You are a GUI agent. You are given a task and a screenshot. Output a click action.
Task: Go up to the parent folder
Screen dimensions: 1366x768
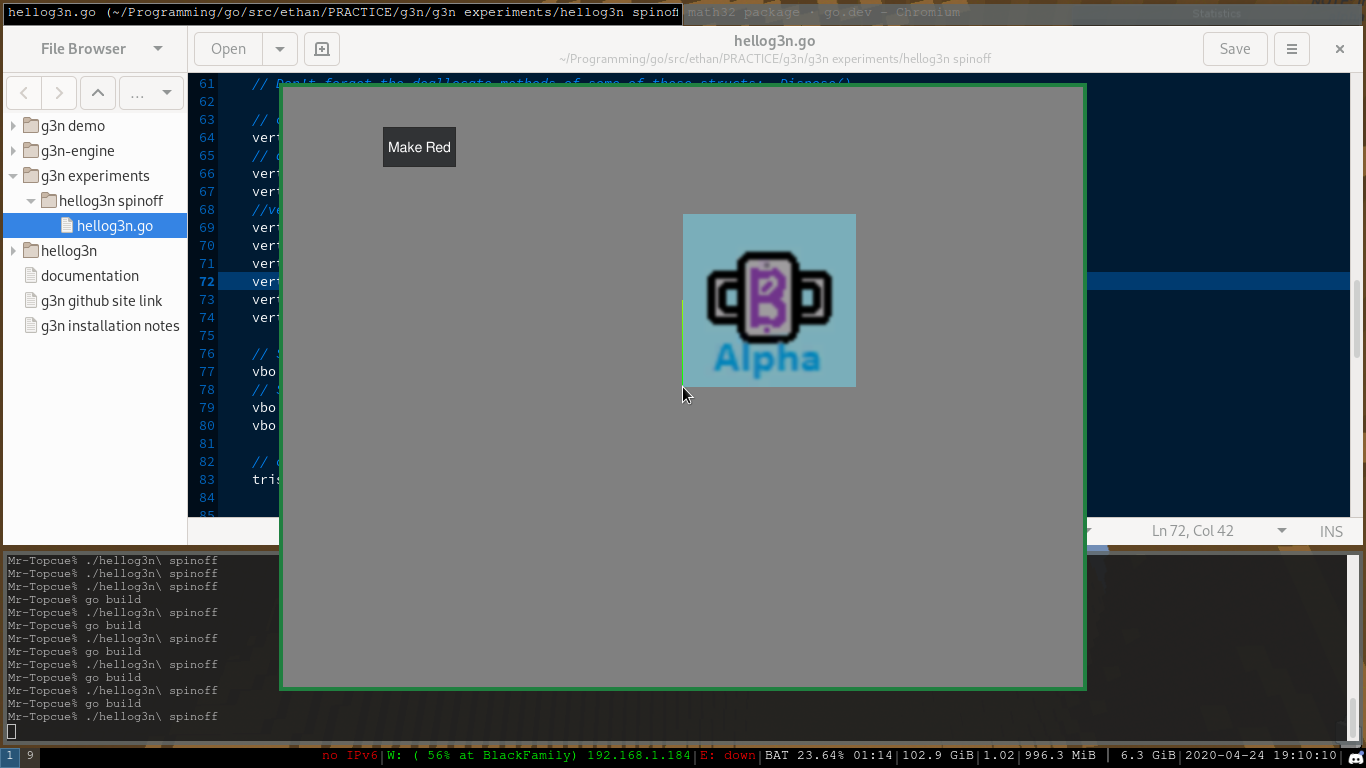tap(97, 93)
